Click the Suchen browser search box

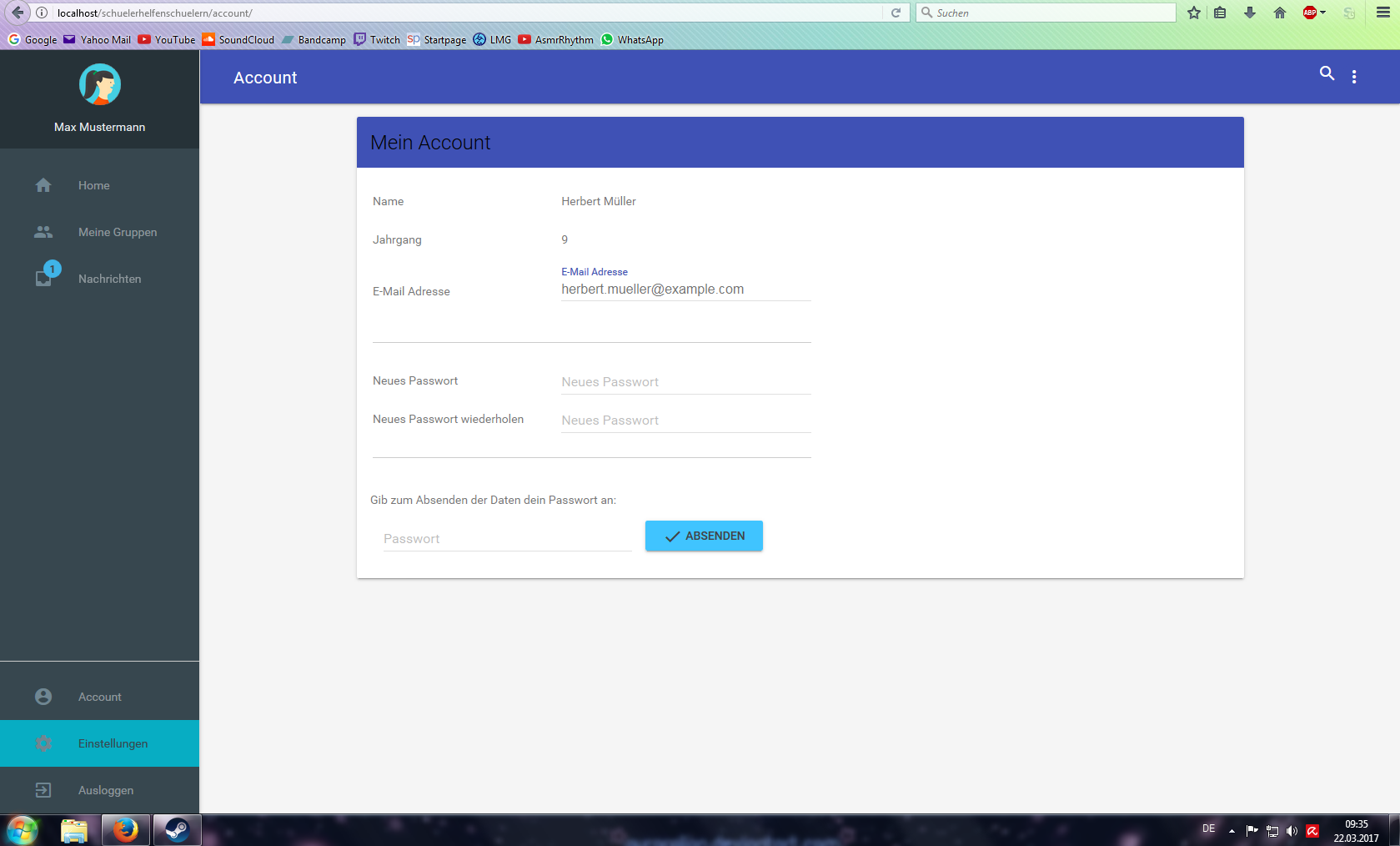point(1046,13)
